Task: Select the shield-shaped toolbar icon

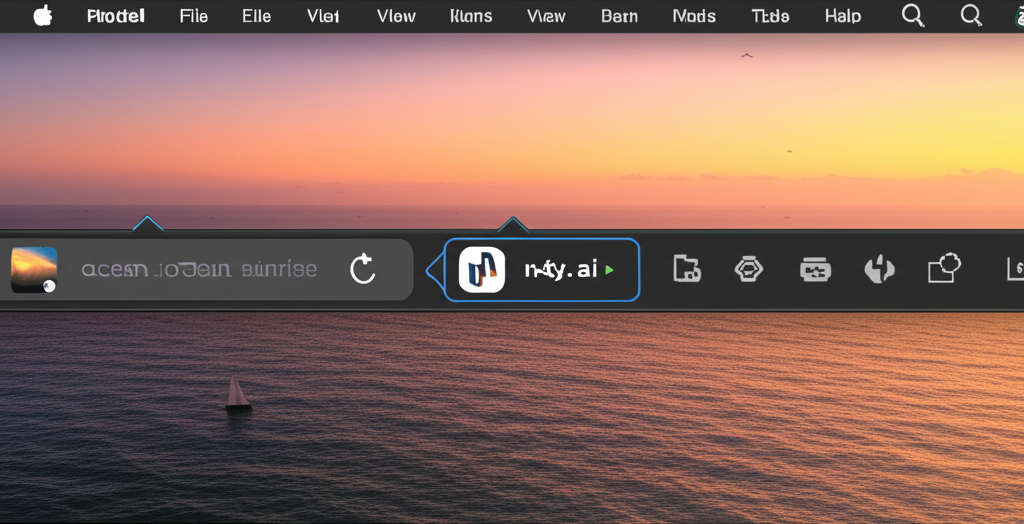Action: pyautogui.click(x=879, y=269)
